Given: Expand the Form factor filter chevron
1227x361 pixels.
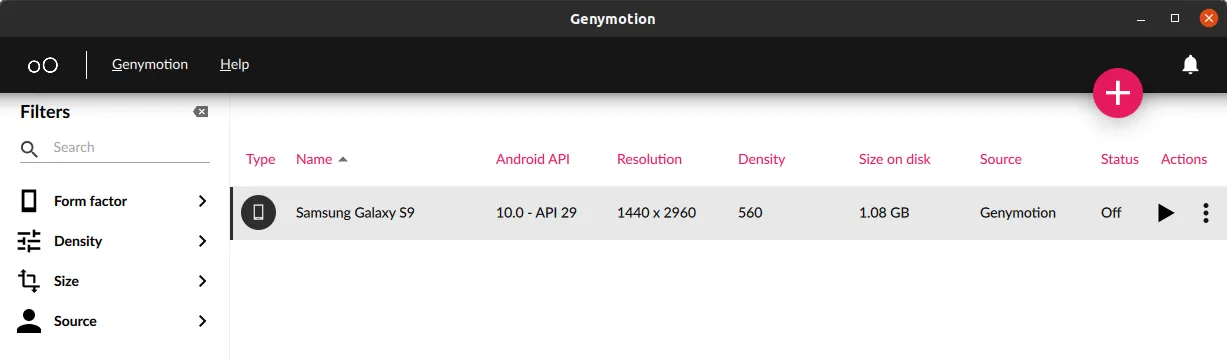Looking at the screenshot, I should 203,201.
